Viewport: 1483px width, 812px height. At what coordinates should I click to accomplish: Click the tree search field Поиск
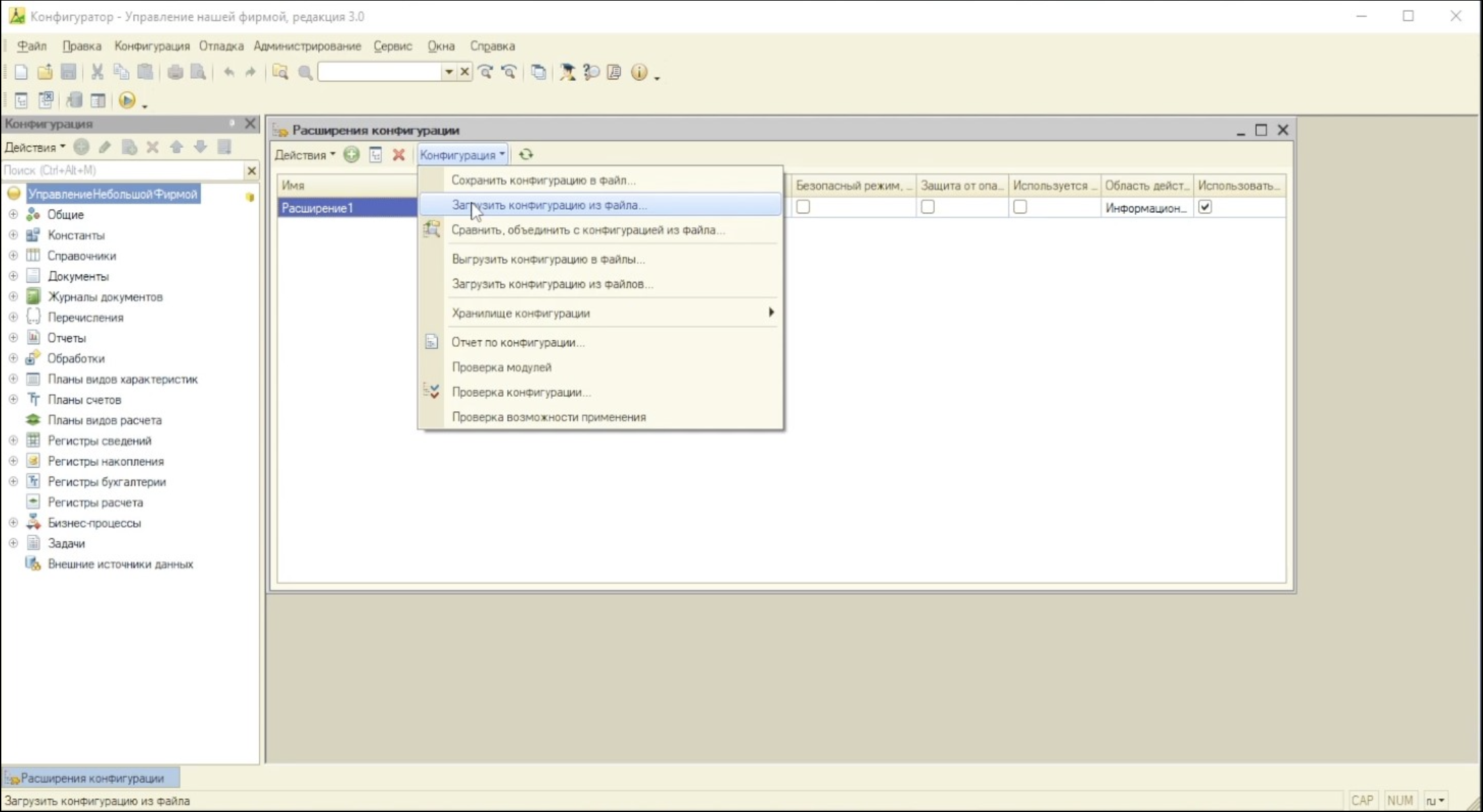click(x=122, y=171)
